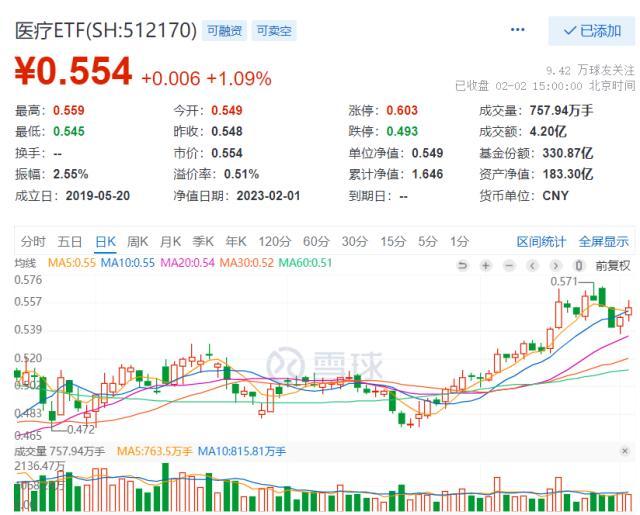Click the 基金份额 value 330.87亿

pyautogui.click(x=568, y=153)
